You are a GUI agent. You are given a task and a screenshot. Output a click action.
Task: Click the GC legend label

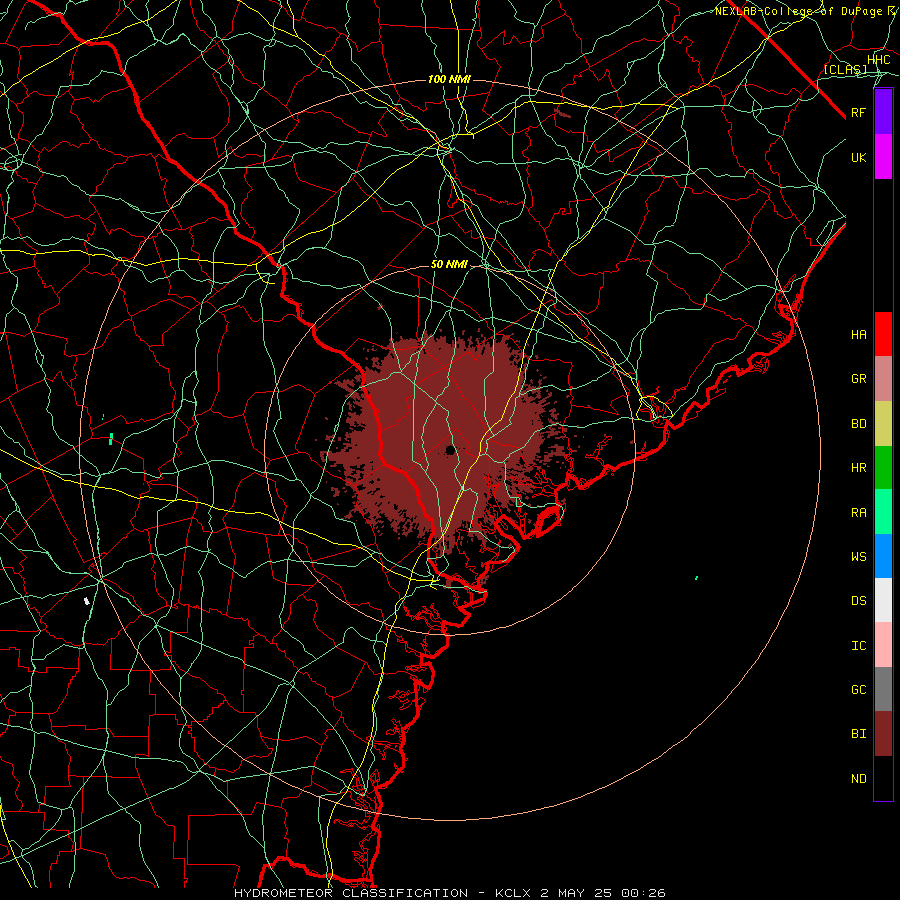click(858, 690)
